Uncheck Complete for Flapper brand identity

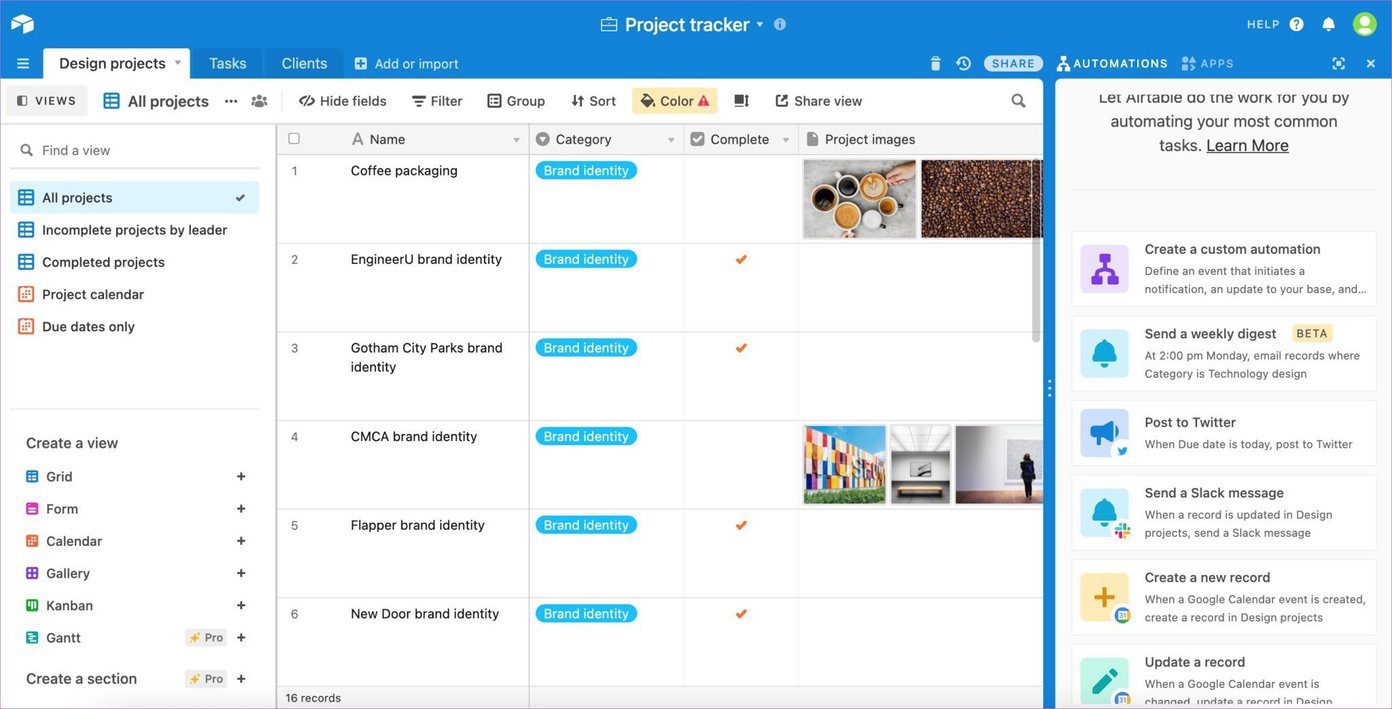pos(741,525)
